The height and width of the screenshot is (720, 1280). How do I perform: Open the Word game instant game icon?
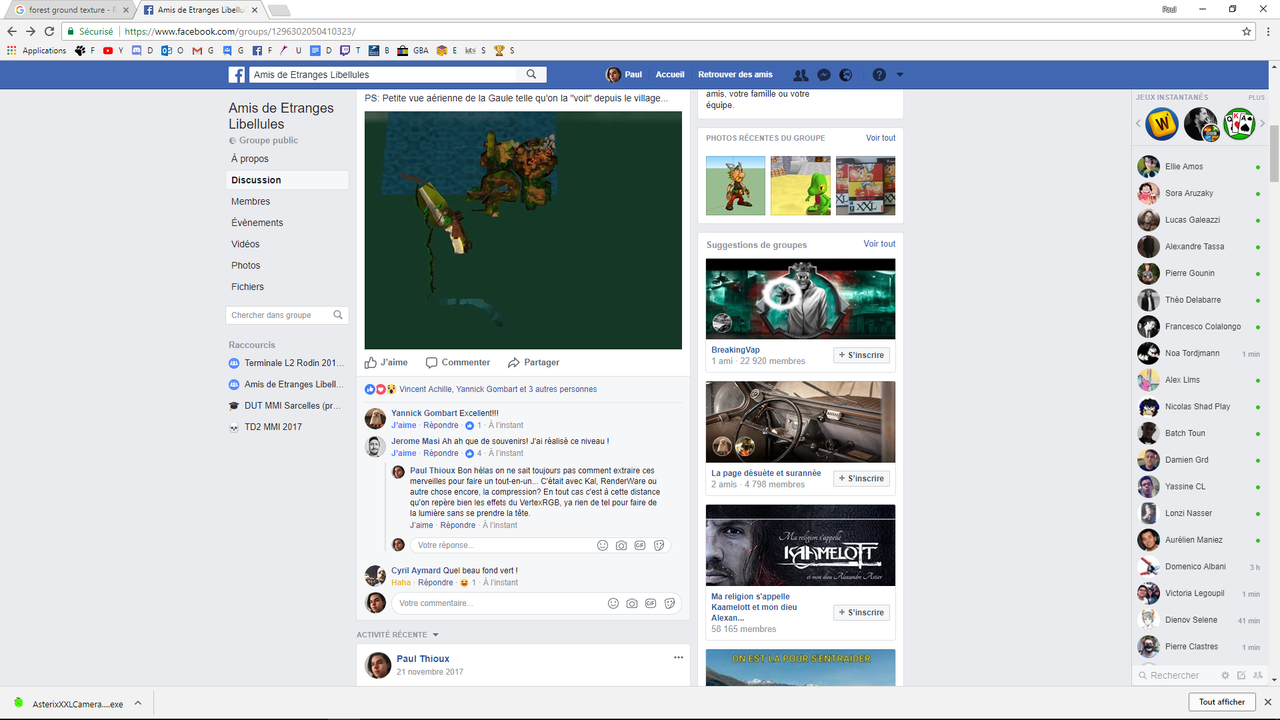(x=1163, y=124)
